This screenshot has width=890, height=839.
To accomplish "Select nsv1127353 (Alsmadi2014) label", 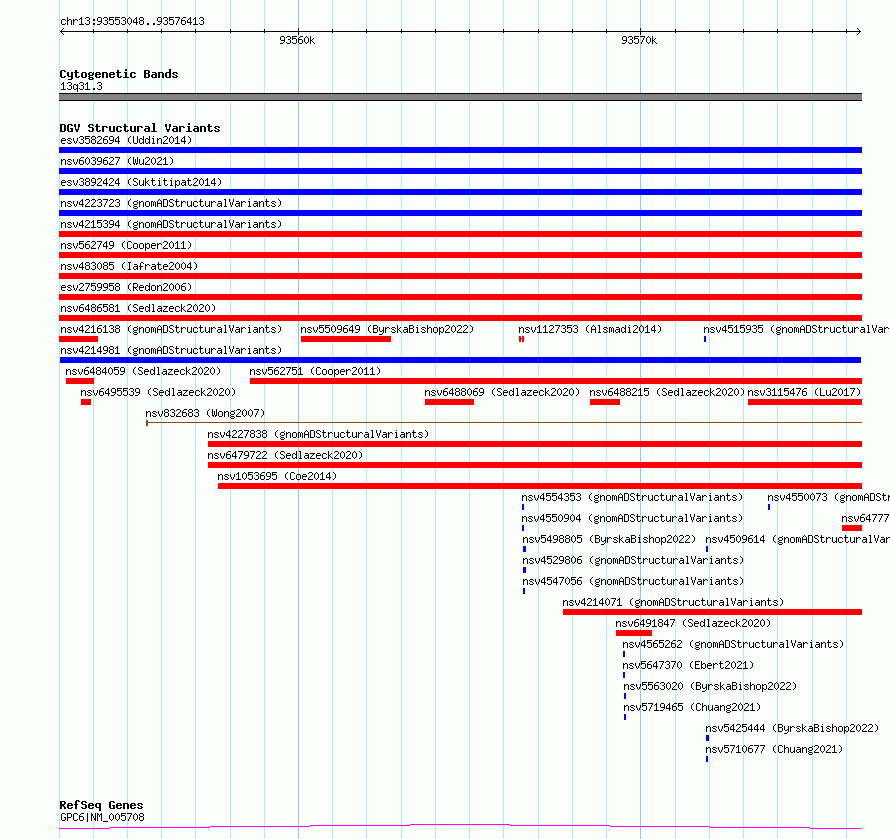I will pyautogui.click(x=590, y=329).
